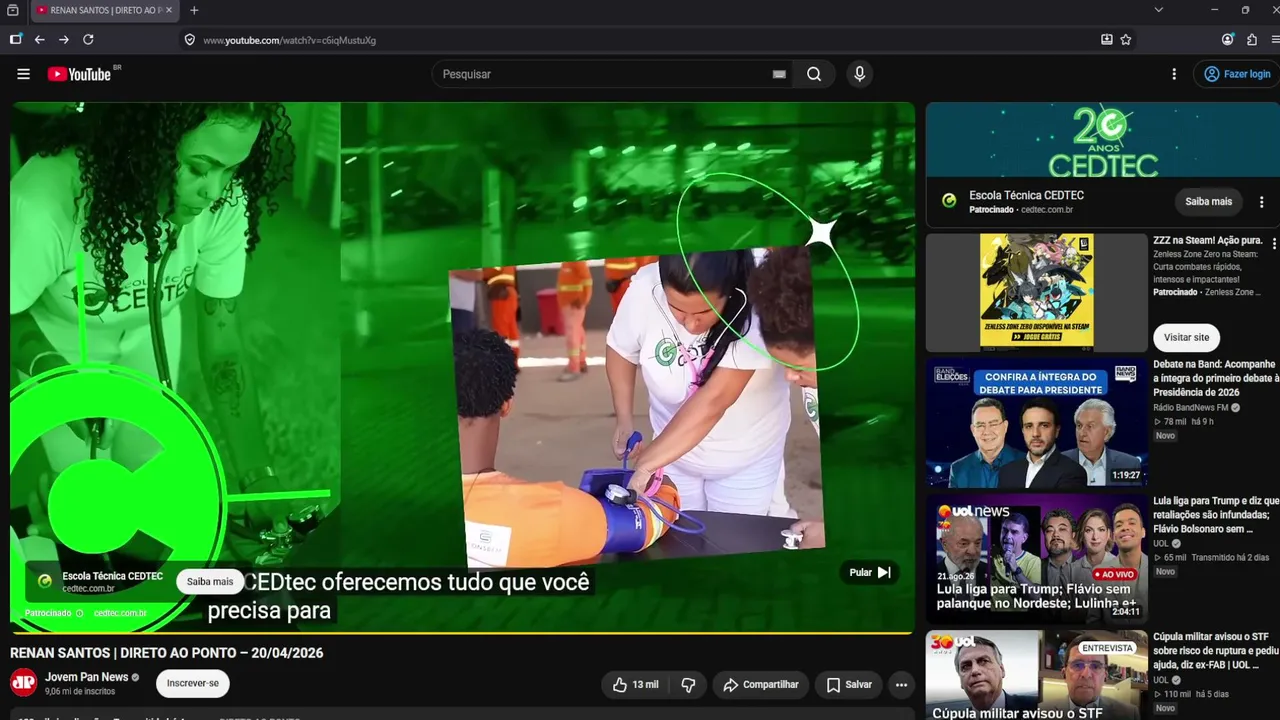Open Rádio BandNews FM channel
The image size is (1280, 720).
[x=1190, y=407]
